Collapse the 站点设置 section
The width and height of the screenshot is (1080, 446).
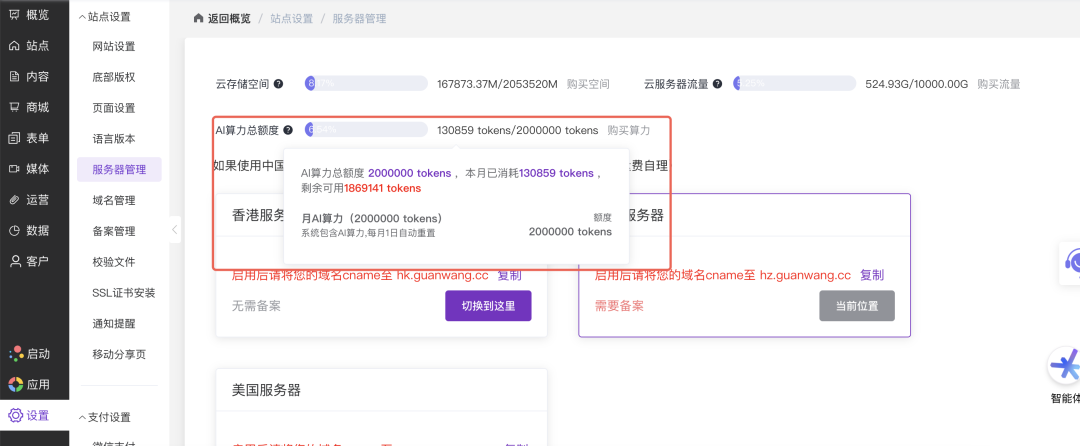(x=81, y=17)
